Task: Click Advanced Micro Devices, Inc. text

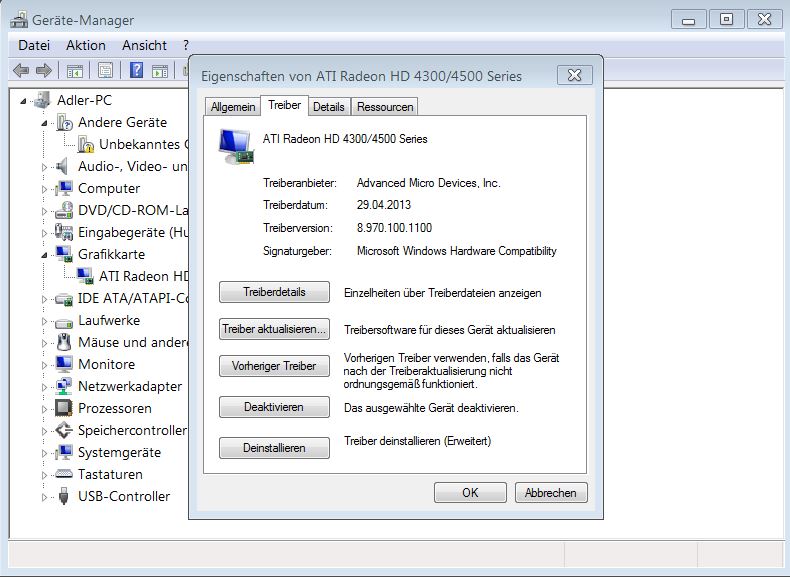Action: tap(428, 183)
